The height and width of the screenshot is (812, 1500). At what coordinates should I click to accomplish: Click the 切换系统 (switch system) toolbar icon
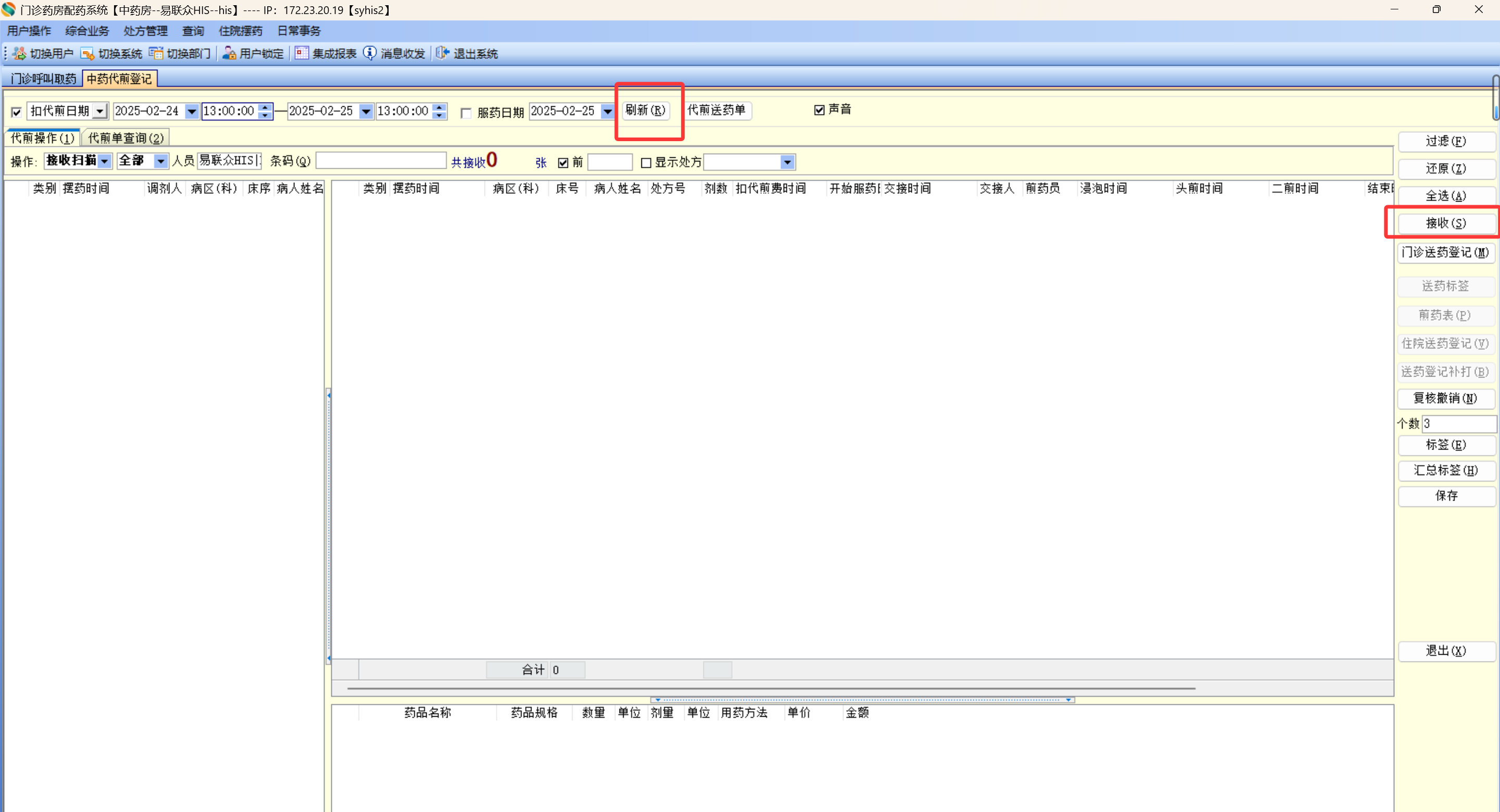point(88,54)
